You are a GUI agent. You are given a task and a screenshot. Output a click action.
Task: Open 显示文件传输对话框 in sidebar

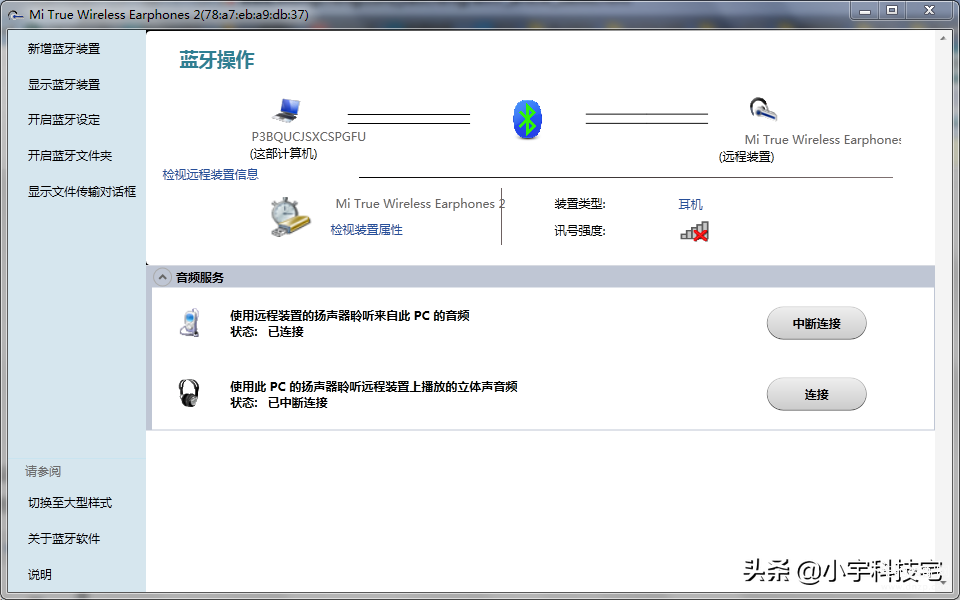(x=82, y=192)
